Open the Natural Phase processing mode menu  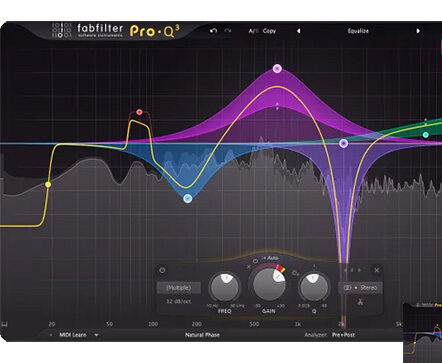202,335
